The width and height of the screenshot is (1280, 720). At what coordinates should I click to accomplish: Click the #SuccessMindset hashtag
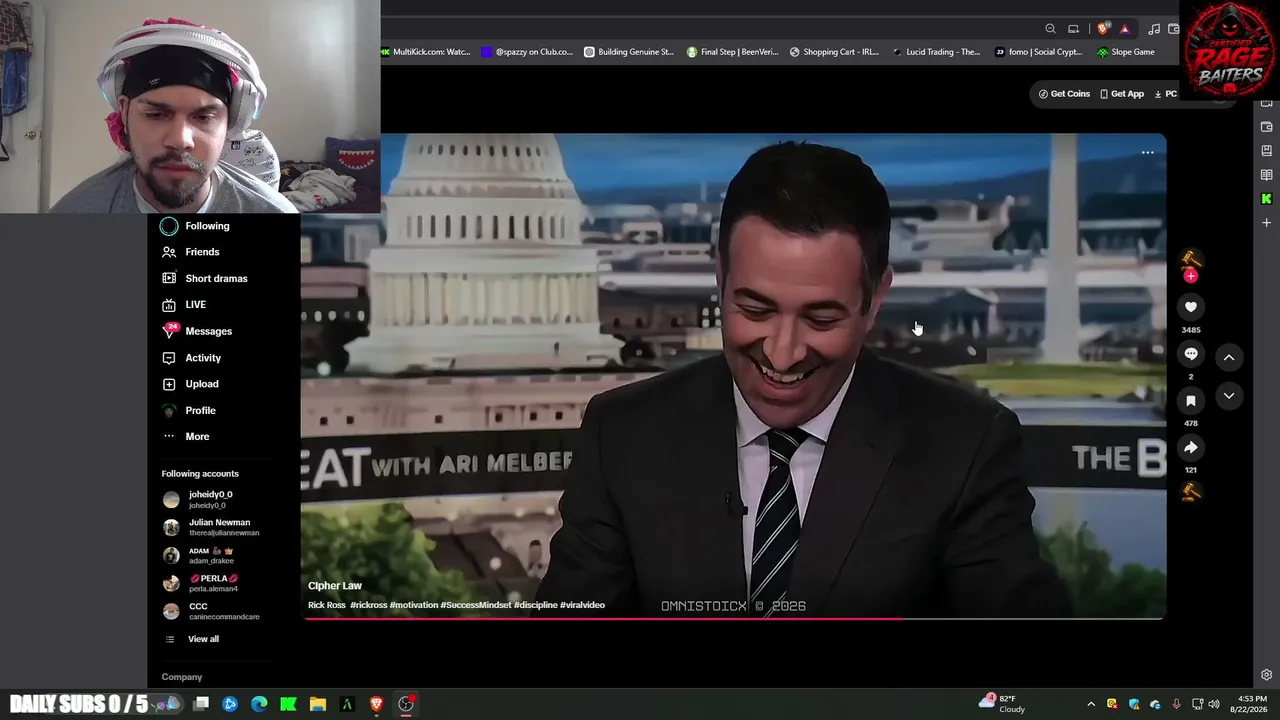(476, 605)
